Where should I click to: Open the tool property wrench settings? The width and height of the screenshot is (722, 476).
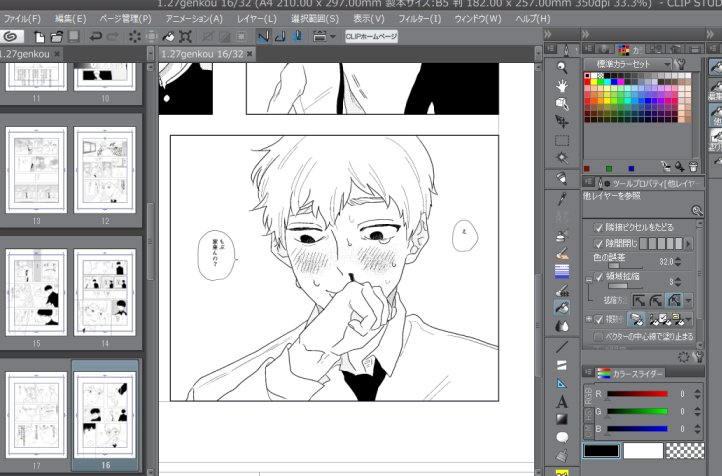(699, 357)
